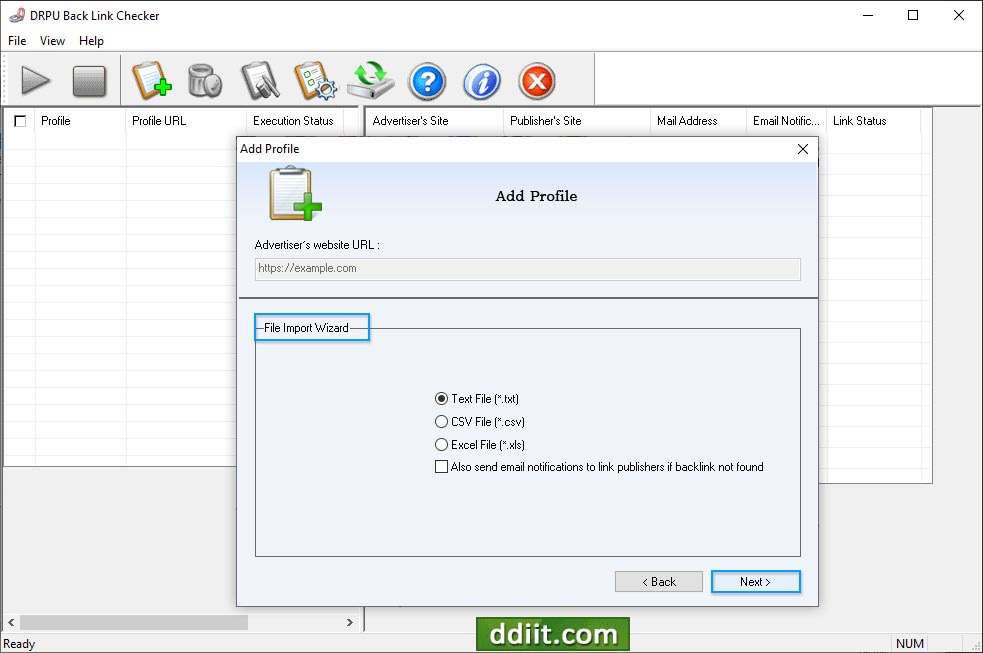Enable email notifications to link publishers

[441, 466]
